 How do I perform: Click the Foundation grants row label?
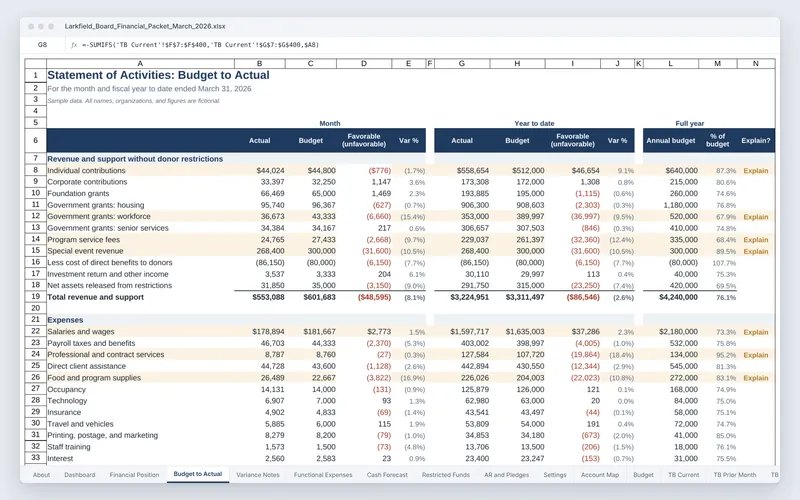[78, 193]
